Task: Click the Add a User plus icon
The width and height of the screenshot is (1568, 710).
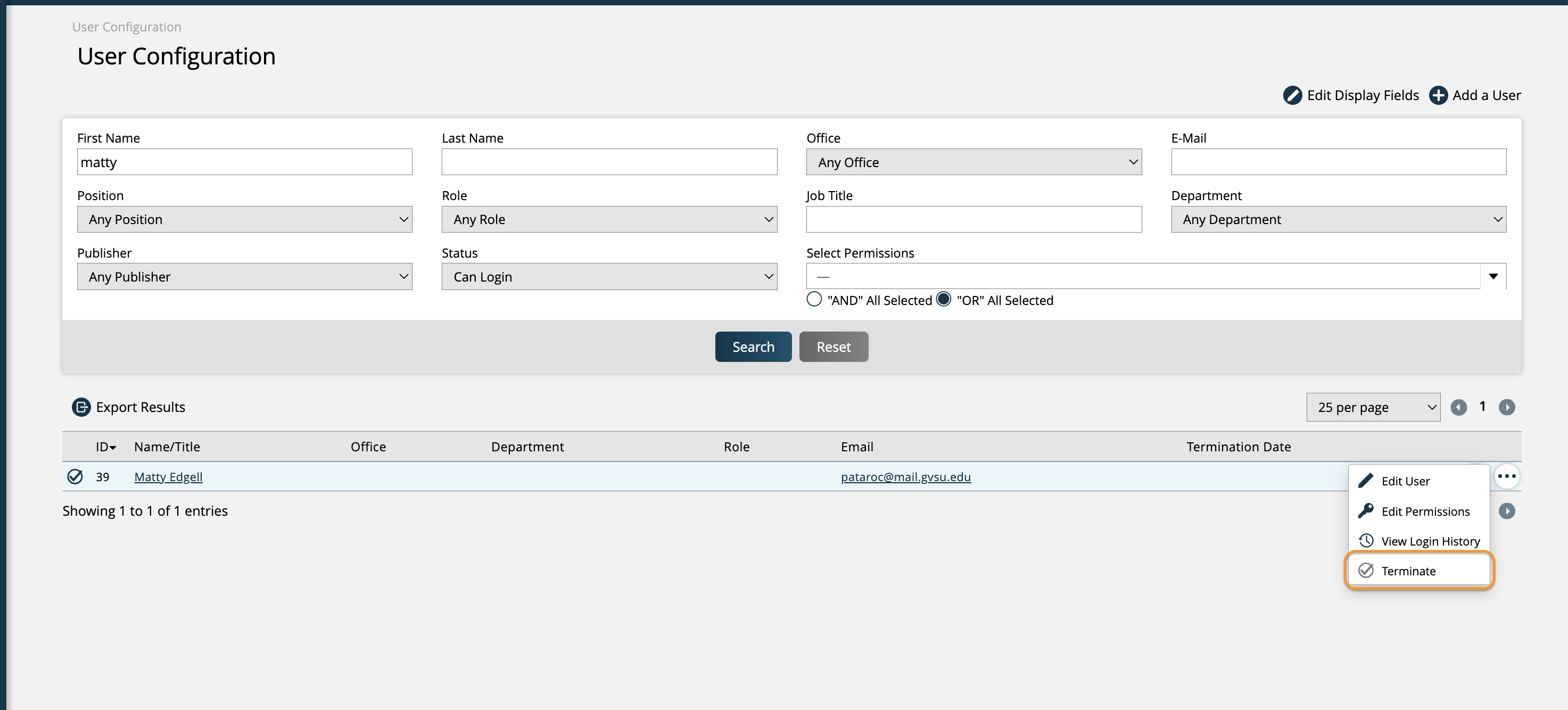Action: coord(1438,96)
